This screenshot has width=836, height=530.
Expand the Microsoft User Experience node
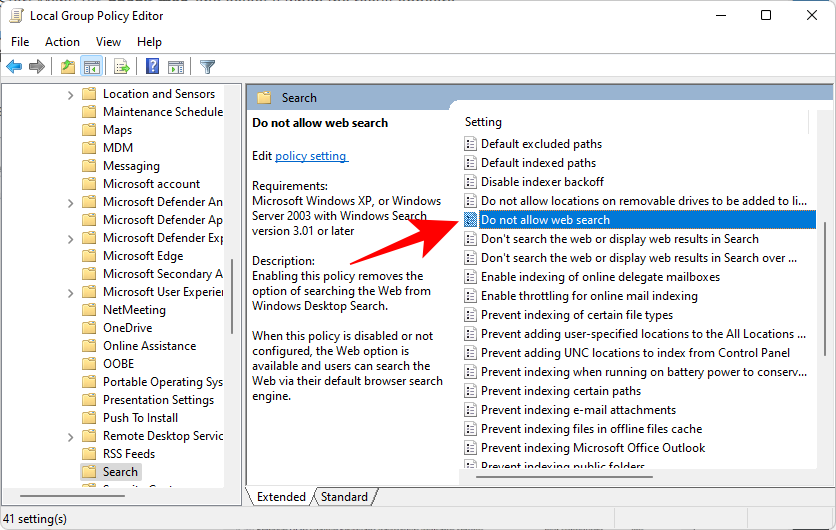[x=70, y=293]
